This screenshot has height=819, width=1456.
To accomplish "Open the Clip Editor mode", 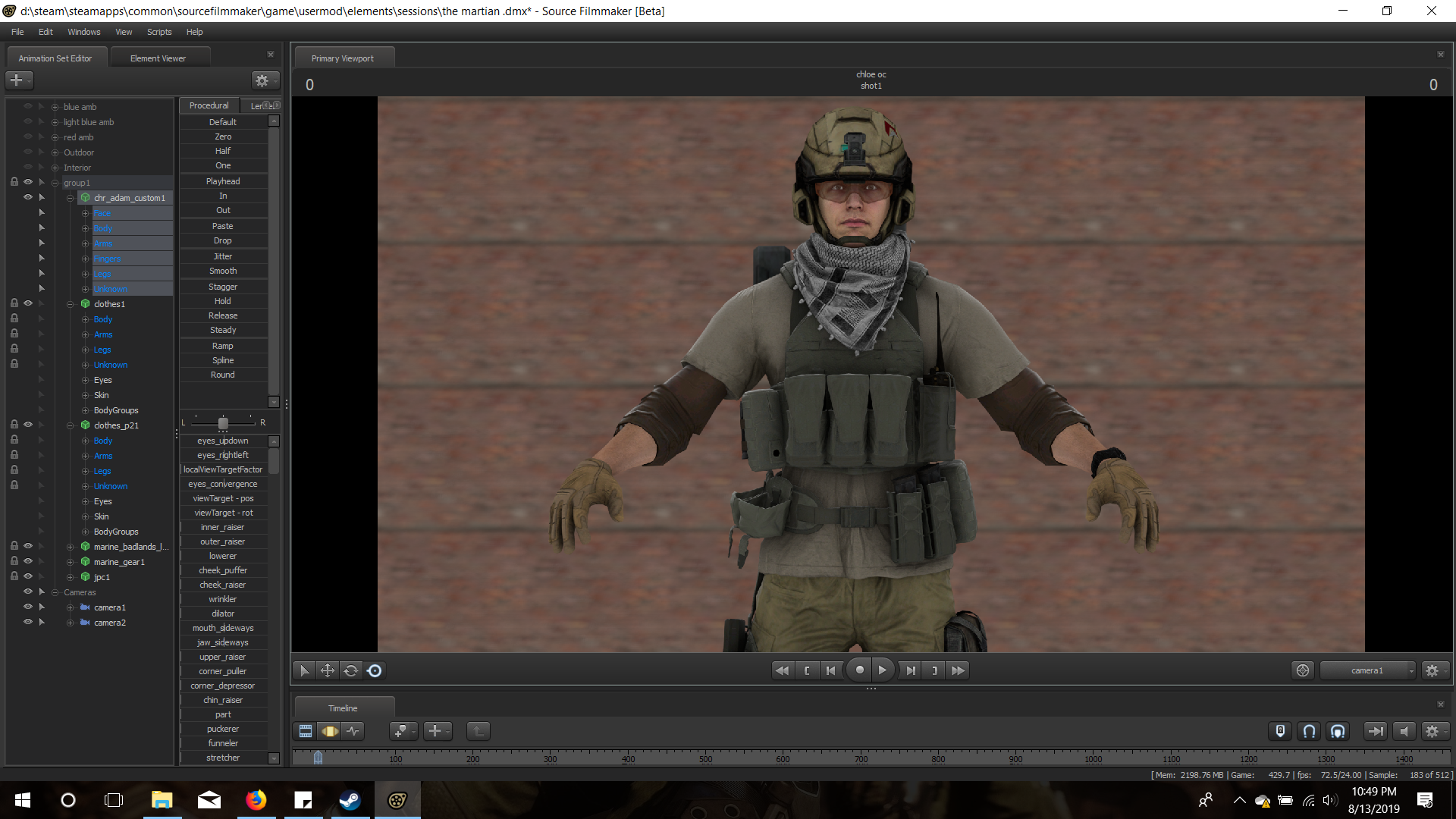I will (x=306, y=731).
